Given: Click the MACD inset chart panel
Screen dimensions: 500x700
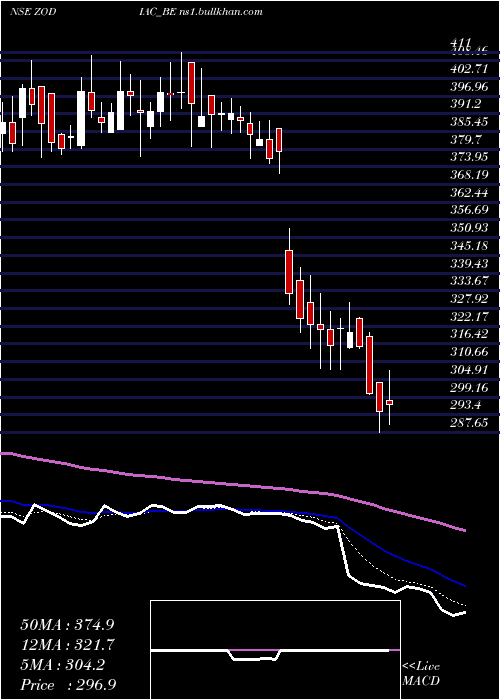Looking at the screenshot, I should click(275, 650).
